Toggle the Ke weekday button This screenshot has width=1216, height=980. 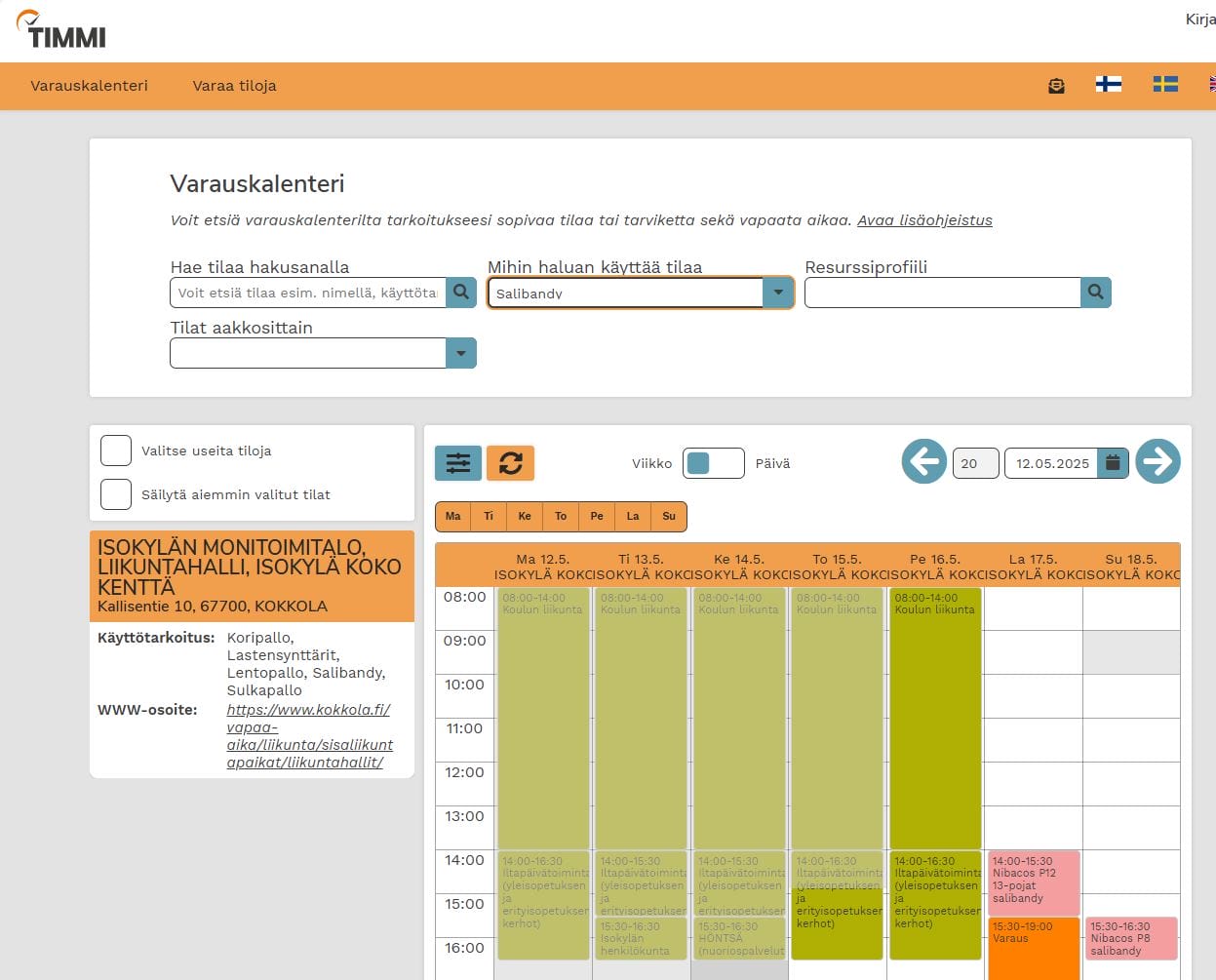(525, 517)
